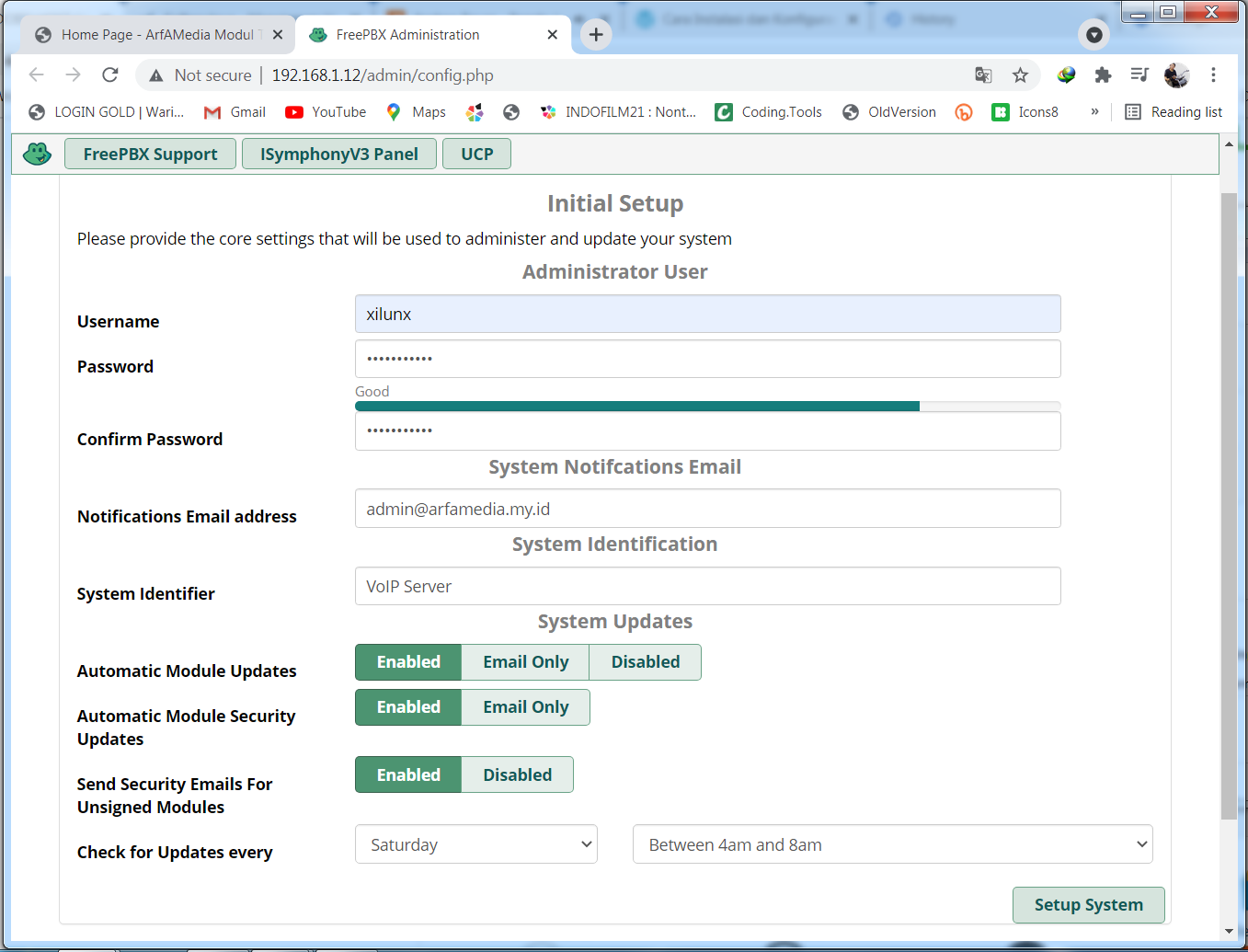Open the Extensions puzzle icon
Screen dimensions: 1248x952
(1103, 75)
